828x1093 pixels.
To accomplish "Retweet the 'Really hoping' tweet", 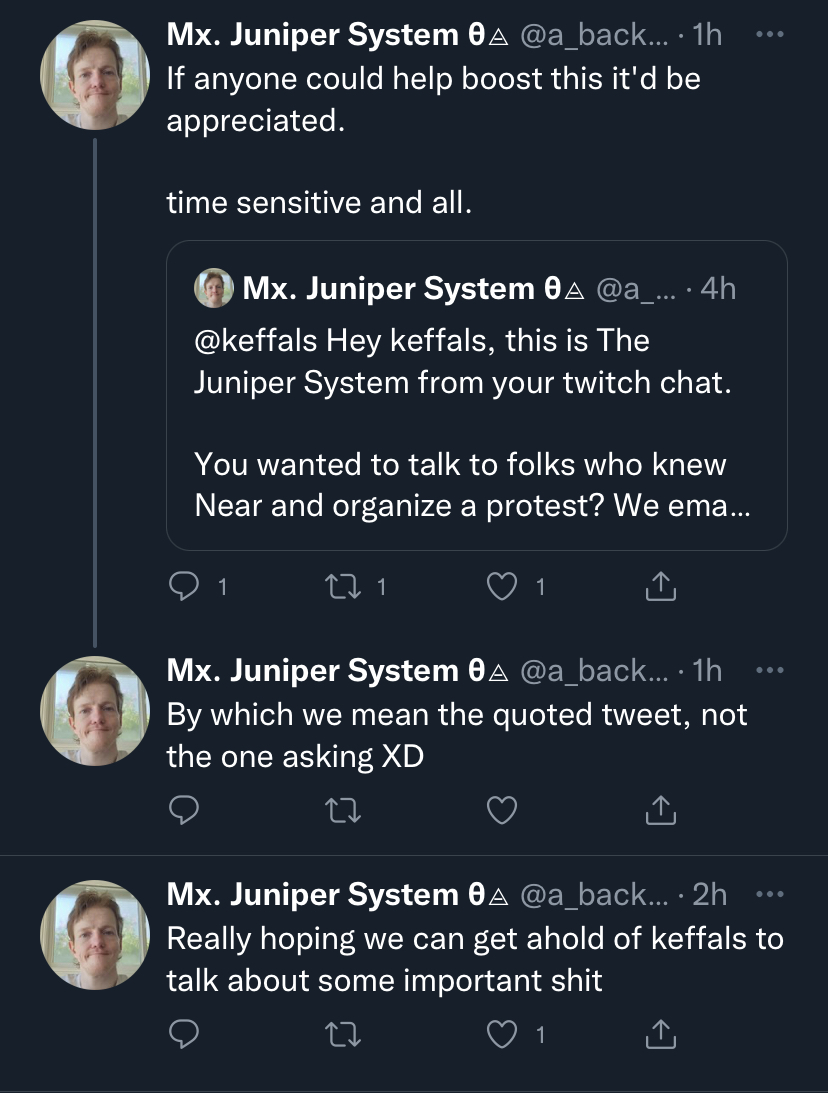I will [x=344, y=1034].
